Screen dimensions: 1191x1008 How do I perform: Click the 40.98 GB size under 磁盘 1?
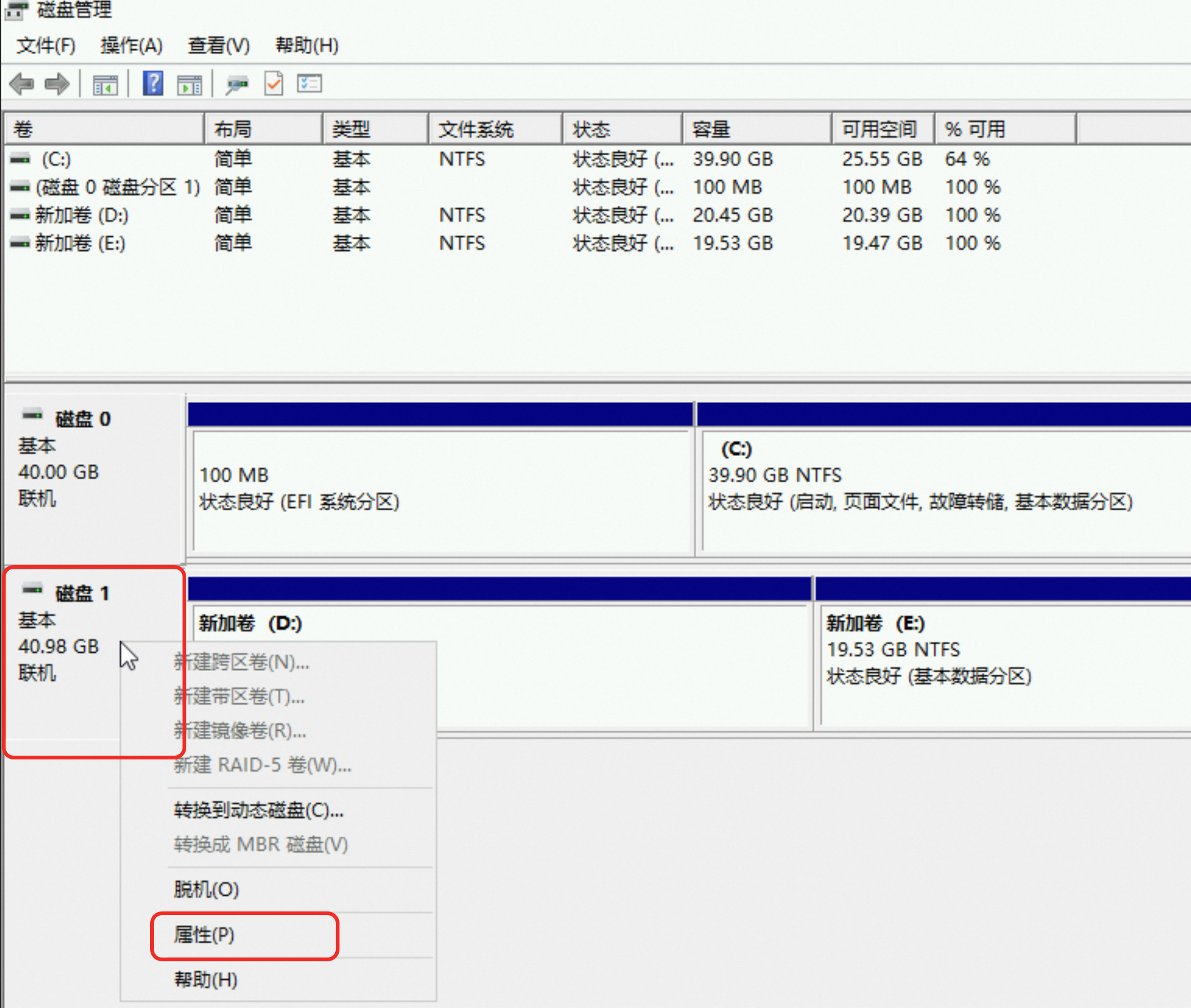pos(59,647)
